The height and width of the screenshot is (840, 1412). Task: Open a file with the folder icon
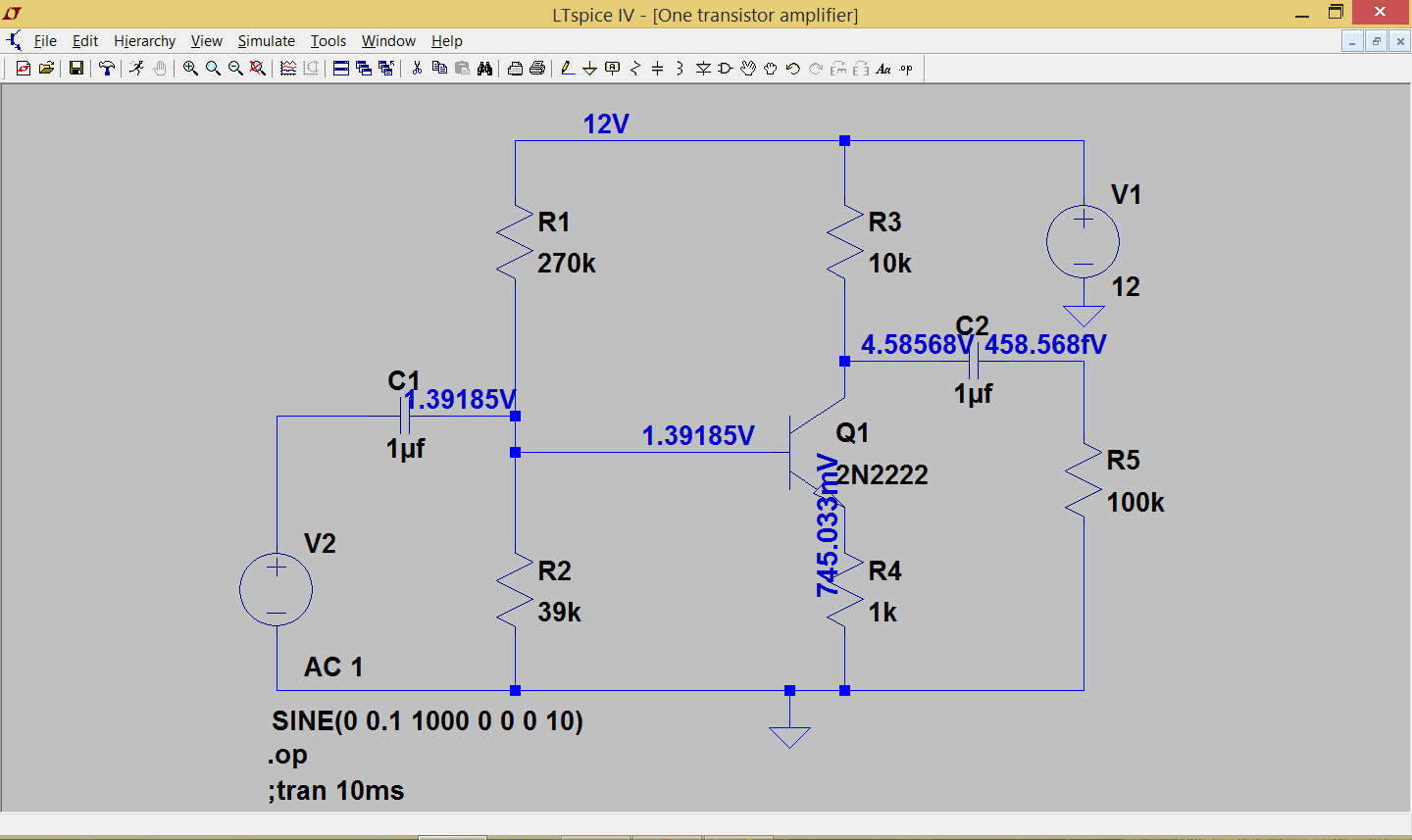tap(46, 69)
